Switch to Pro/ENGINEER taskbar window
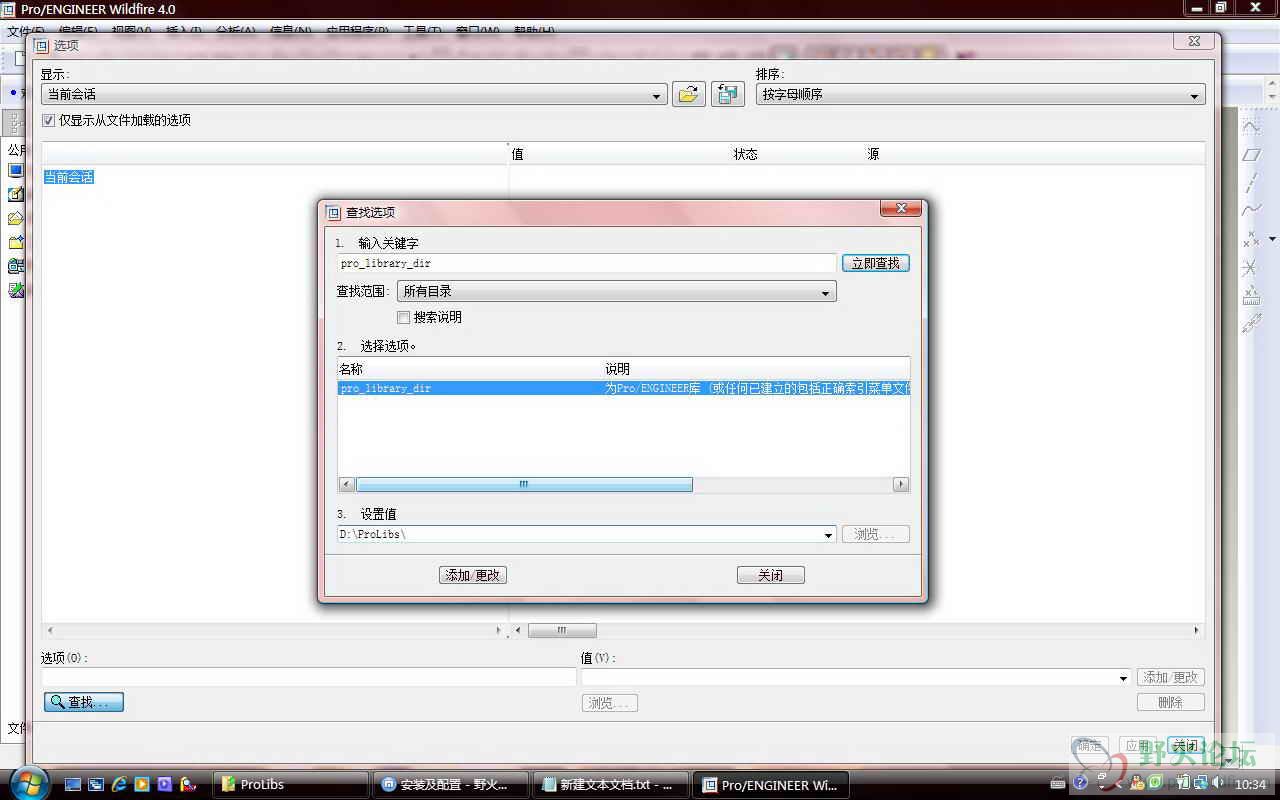1280x800 pixels. click(771, 784)
